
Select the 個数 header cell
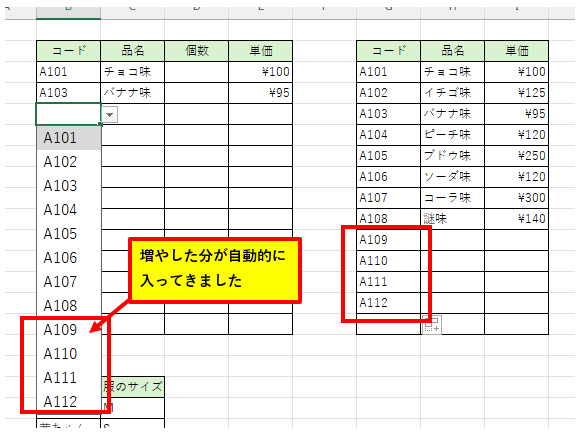point(196,51)
